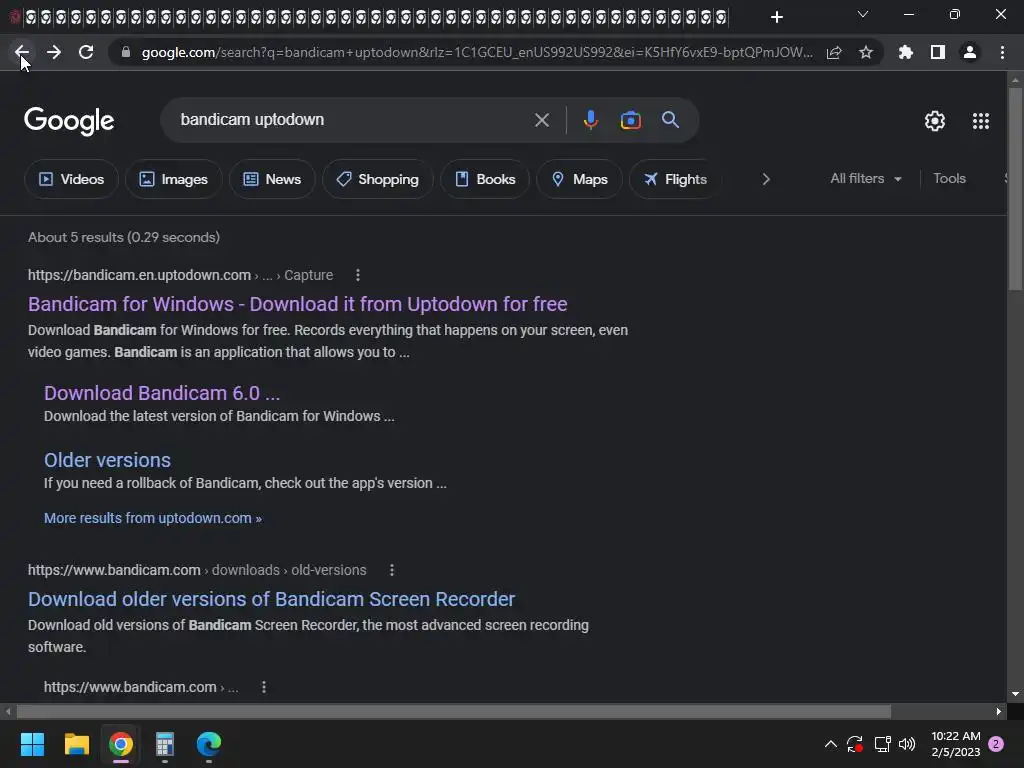The height and width of the screenshot is (768, 1024).
Task: Open the Download Bandicam 6.0 sublink
Action: [x=161, y=393]
